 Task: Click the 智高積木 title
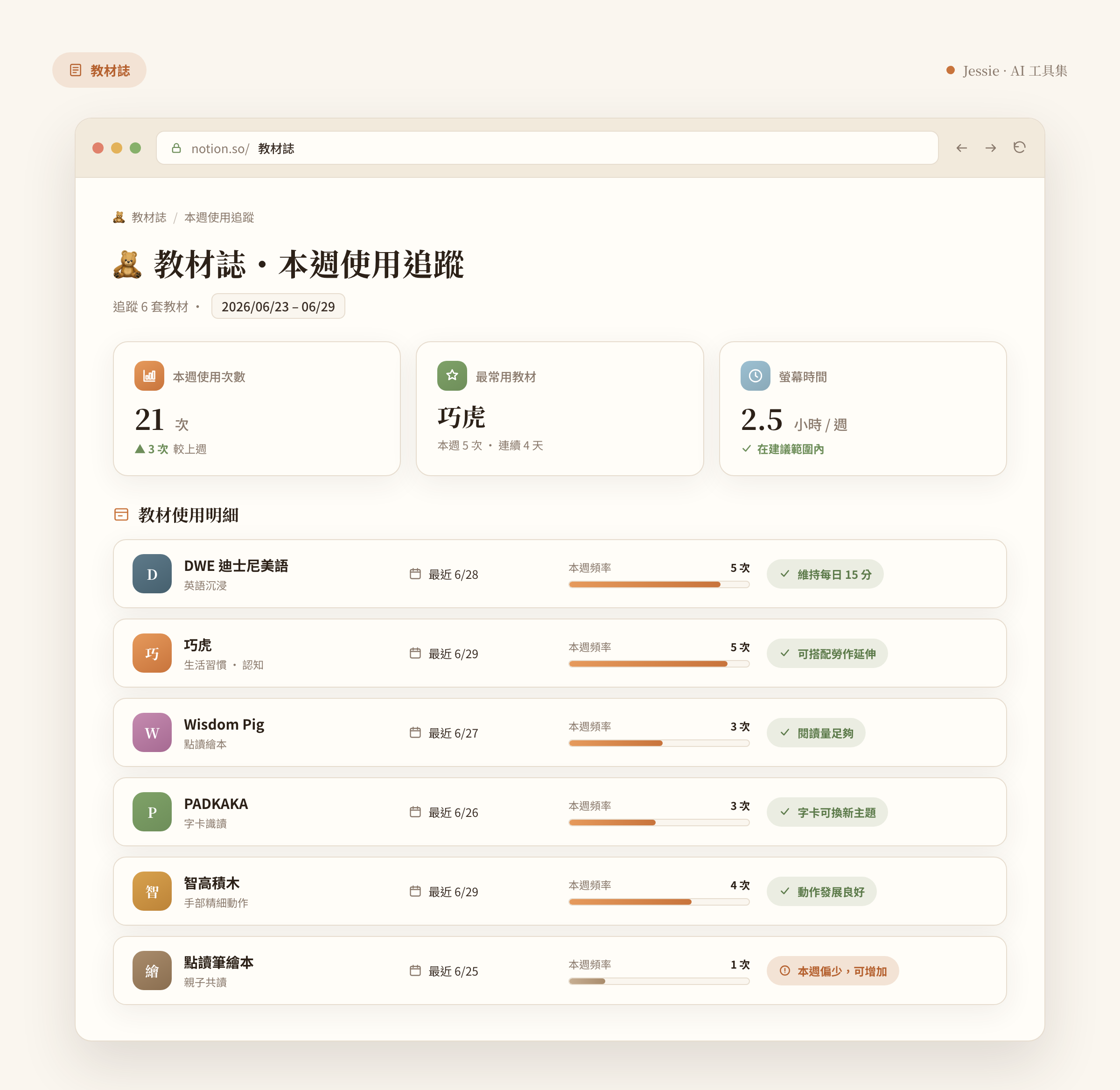212,883
